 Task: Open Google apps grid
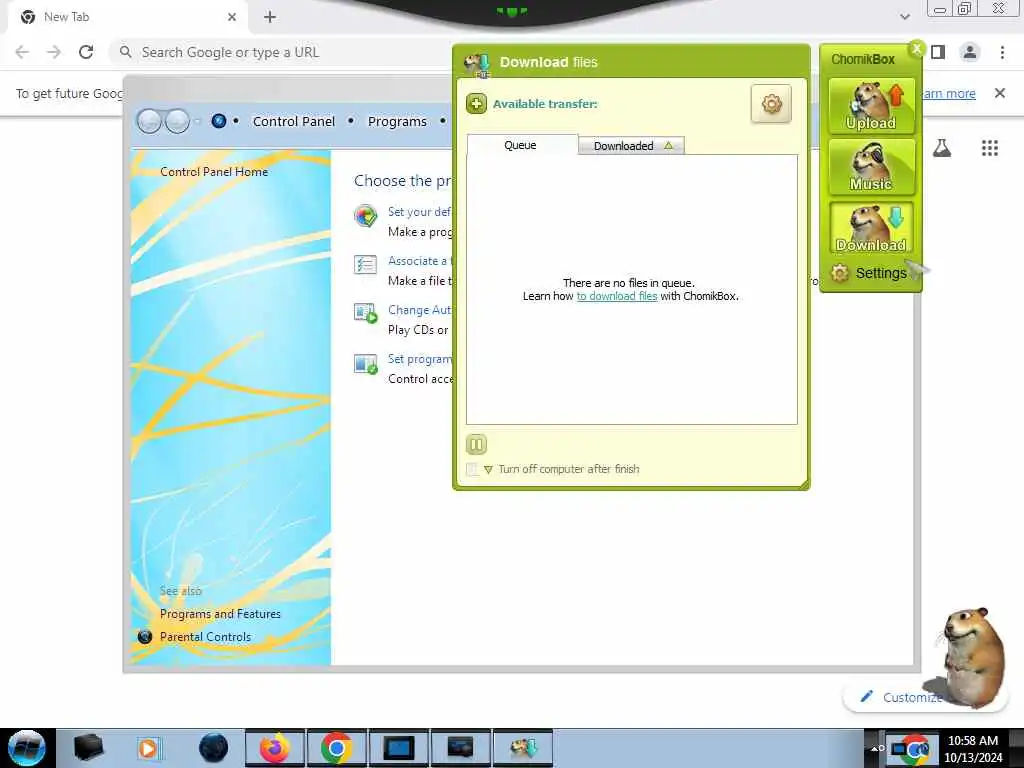(990, 148)
